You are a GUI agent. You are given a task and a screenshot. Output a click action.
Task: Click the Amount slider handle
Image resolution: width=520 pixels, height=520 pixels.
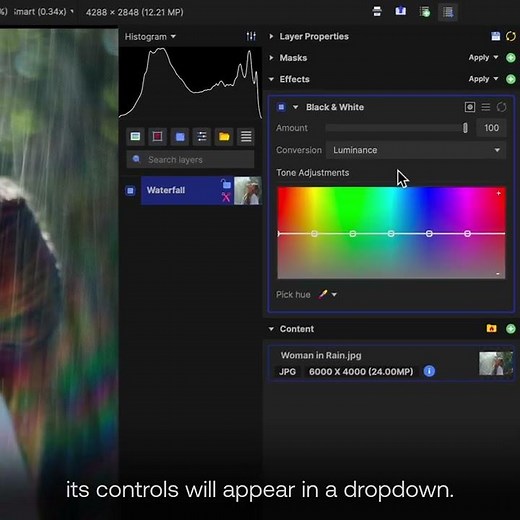coord(465,128)
